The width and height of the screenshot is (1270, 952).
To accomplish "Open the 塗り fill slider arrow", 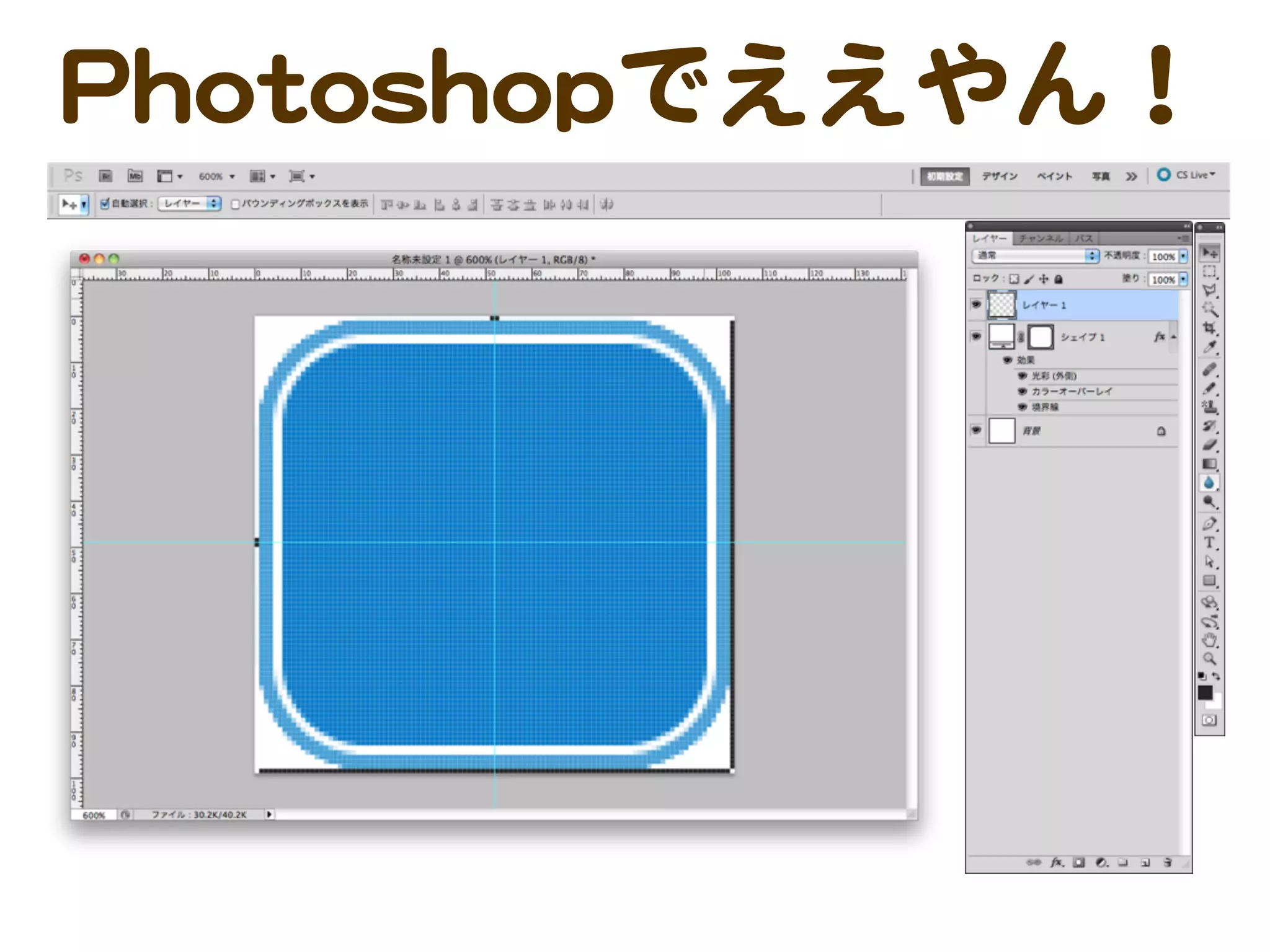I will 1183,279.
